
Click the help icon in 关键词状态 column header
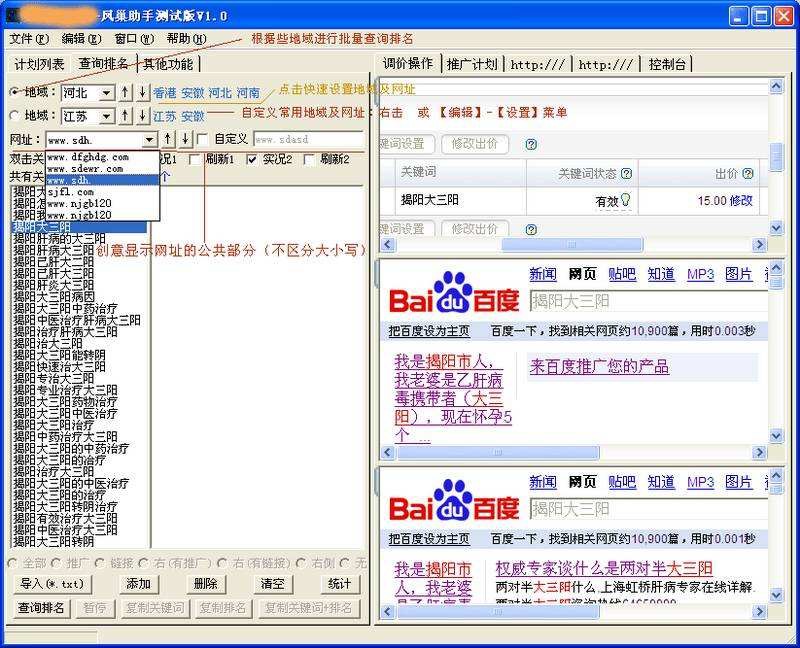pyautogui.click(x=627, y=173)
